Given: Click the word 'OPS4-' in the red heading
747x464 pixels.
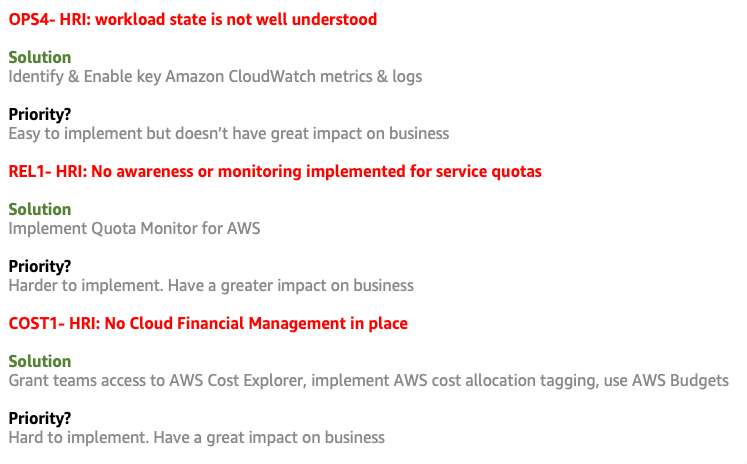Looking at the screenshot, I should tap(32, 20).
